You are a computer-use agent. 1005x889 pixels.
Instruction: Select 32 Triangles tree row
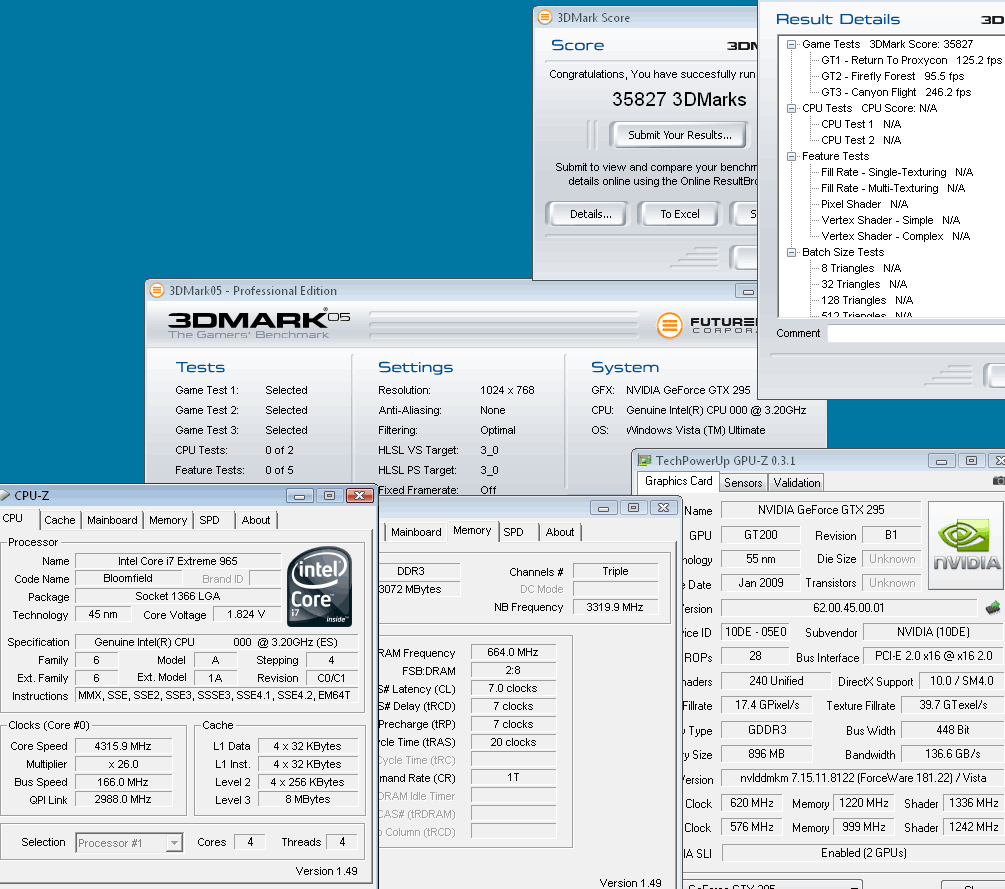864,285
